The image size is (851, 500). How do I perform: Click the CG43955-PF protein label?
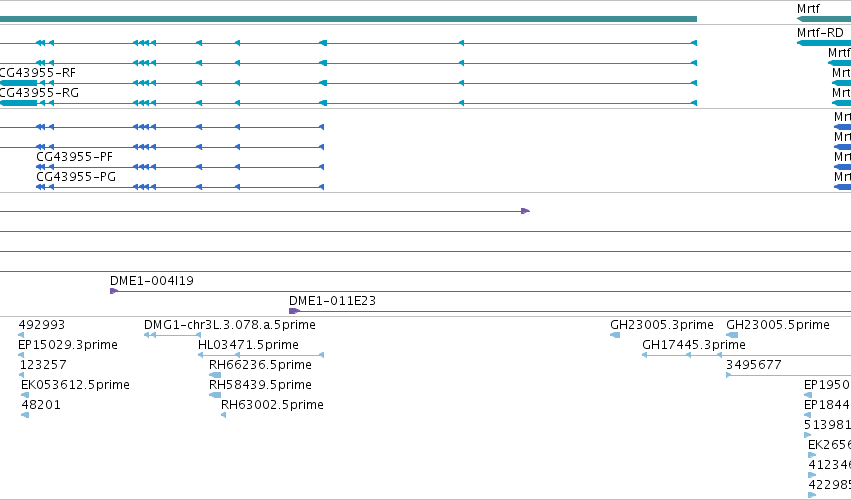coord(74,157)
